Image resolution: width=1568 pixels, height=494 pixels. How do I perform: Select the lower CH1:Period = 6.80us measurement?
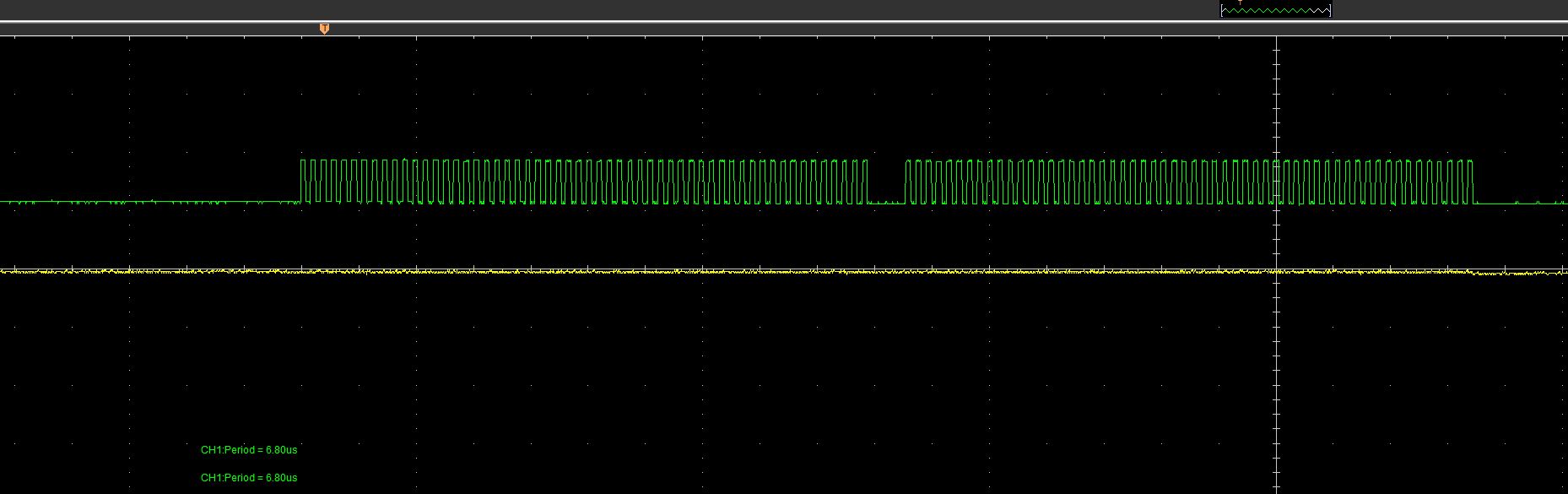[x=249, y=478]
